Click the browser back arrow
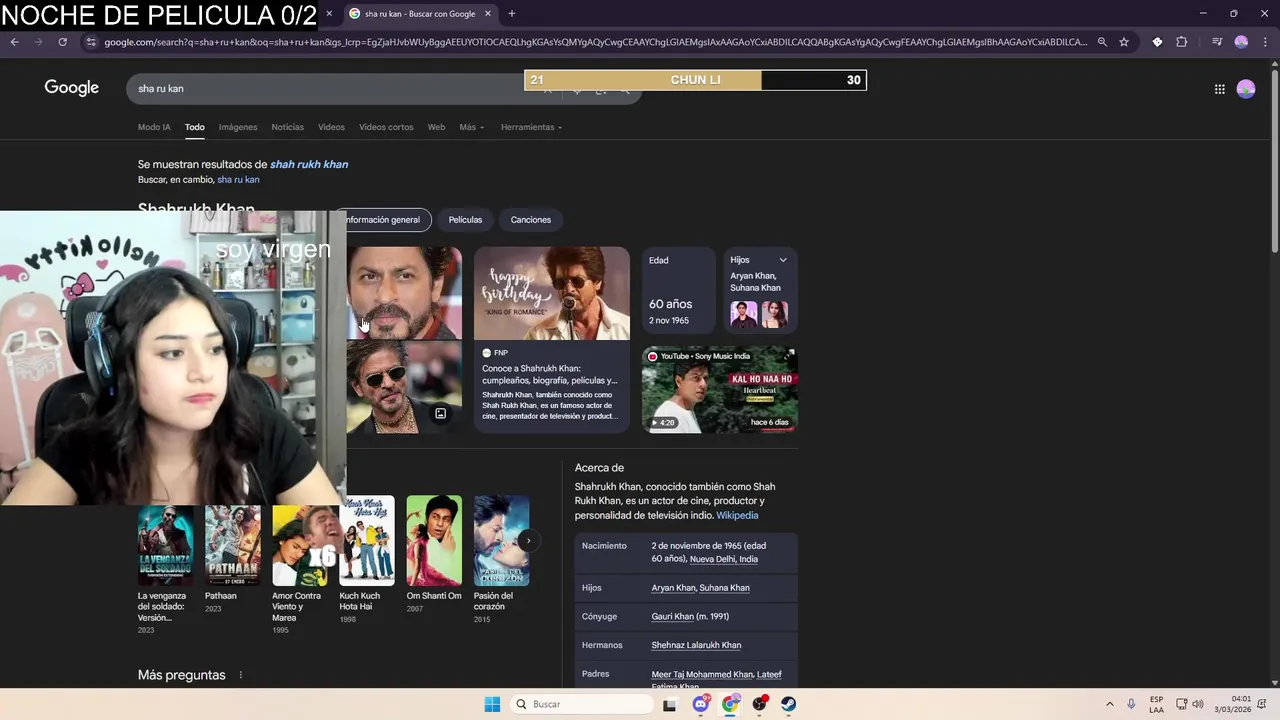This screenshot has height=720, width=1280. click(14, 42)
